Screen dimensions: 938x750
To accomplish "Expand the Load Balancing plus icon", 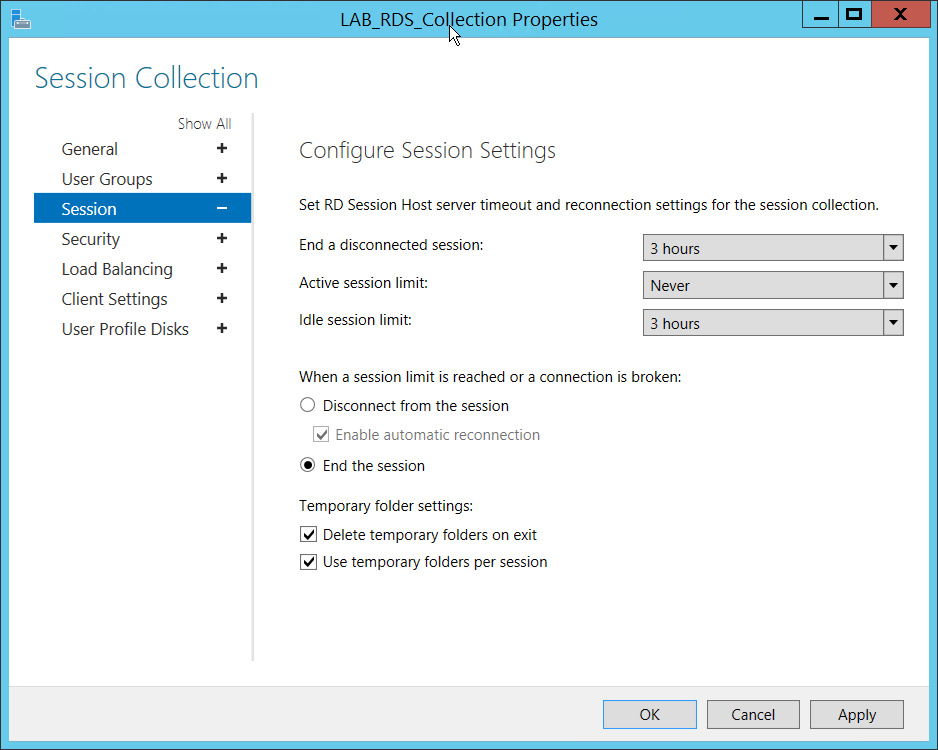I will click(222, 269).
